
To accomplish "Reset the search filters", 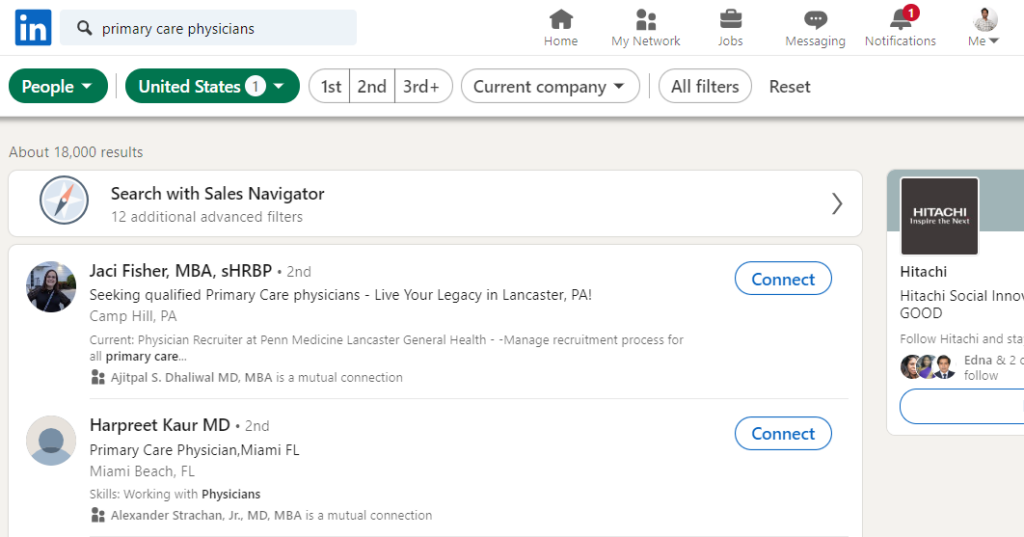I will (789, 87).
